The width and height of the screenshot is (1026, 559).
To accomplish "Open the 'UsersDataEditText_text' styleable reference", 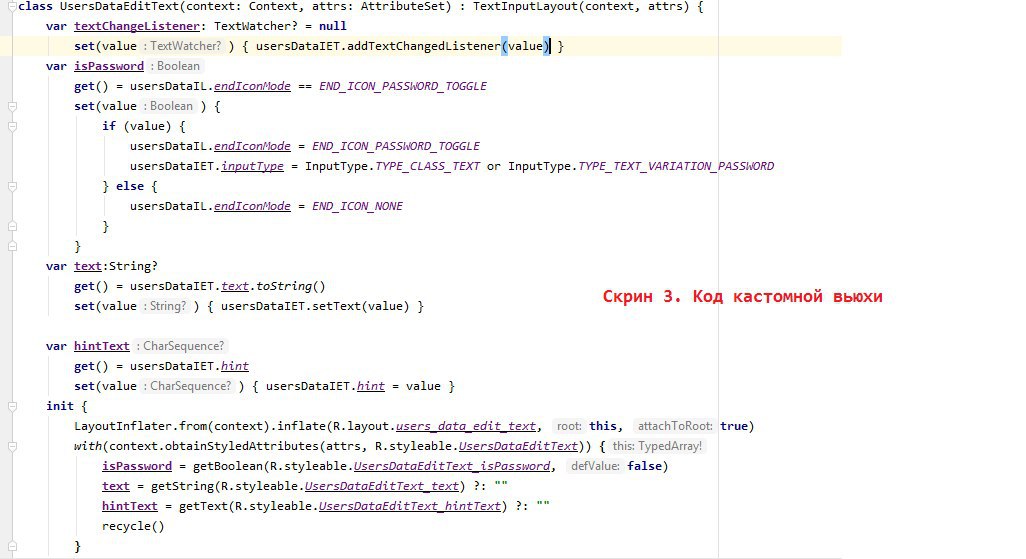I will coord(381,486).
